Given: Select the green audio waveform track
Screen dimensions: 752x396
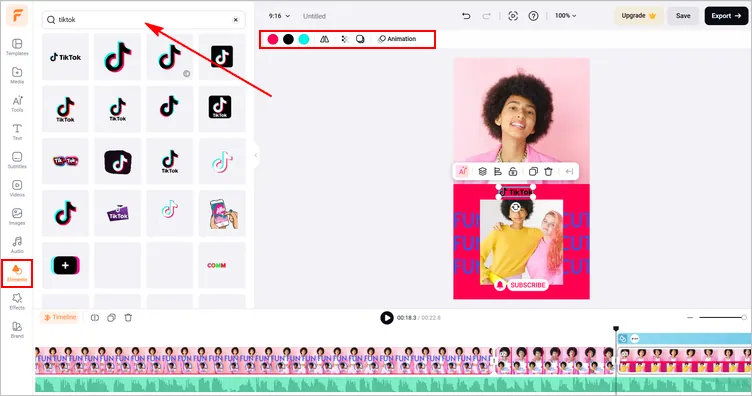Looking at the screenshot, I should pyautogui.click(x=393, y=385).
